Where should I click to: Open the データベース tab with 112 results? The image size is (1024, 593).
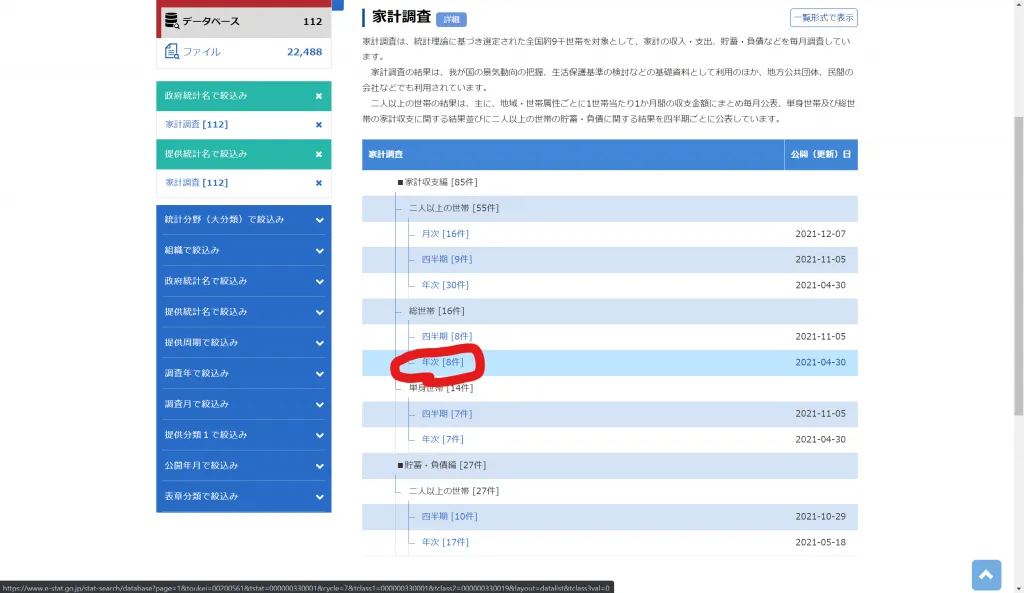(x=244, y=22)
